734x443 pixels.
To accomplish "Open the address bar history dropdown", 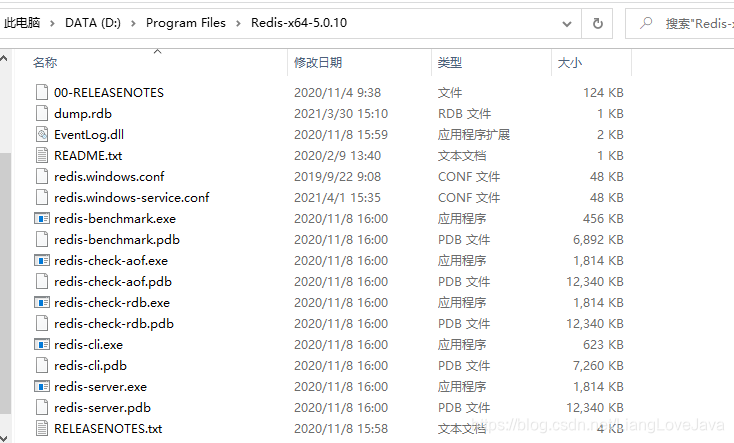I will pos(566,23).
